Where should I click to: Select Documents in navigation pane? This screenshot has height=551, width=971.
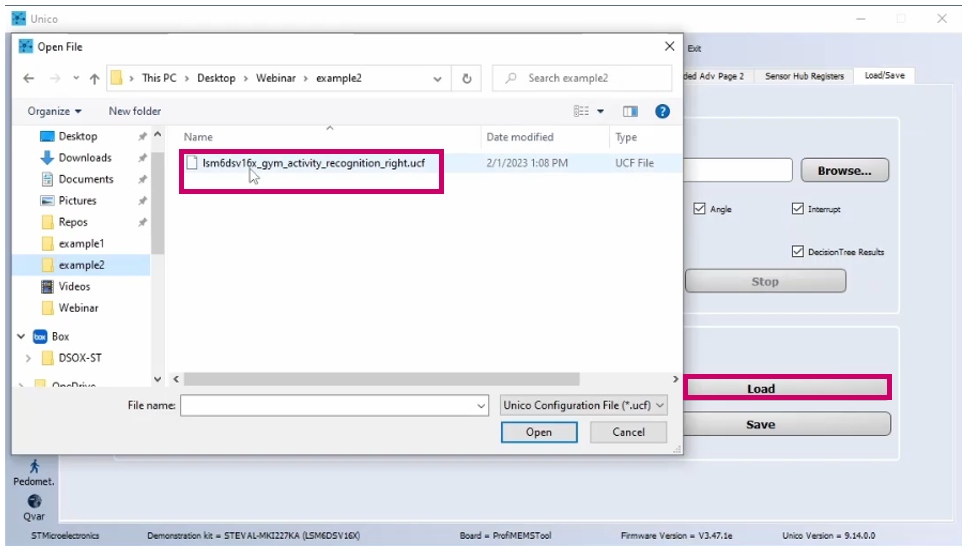click(x=86, y=179)
